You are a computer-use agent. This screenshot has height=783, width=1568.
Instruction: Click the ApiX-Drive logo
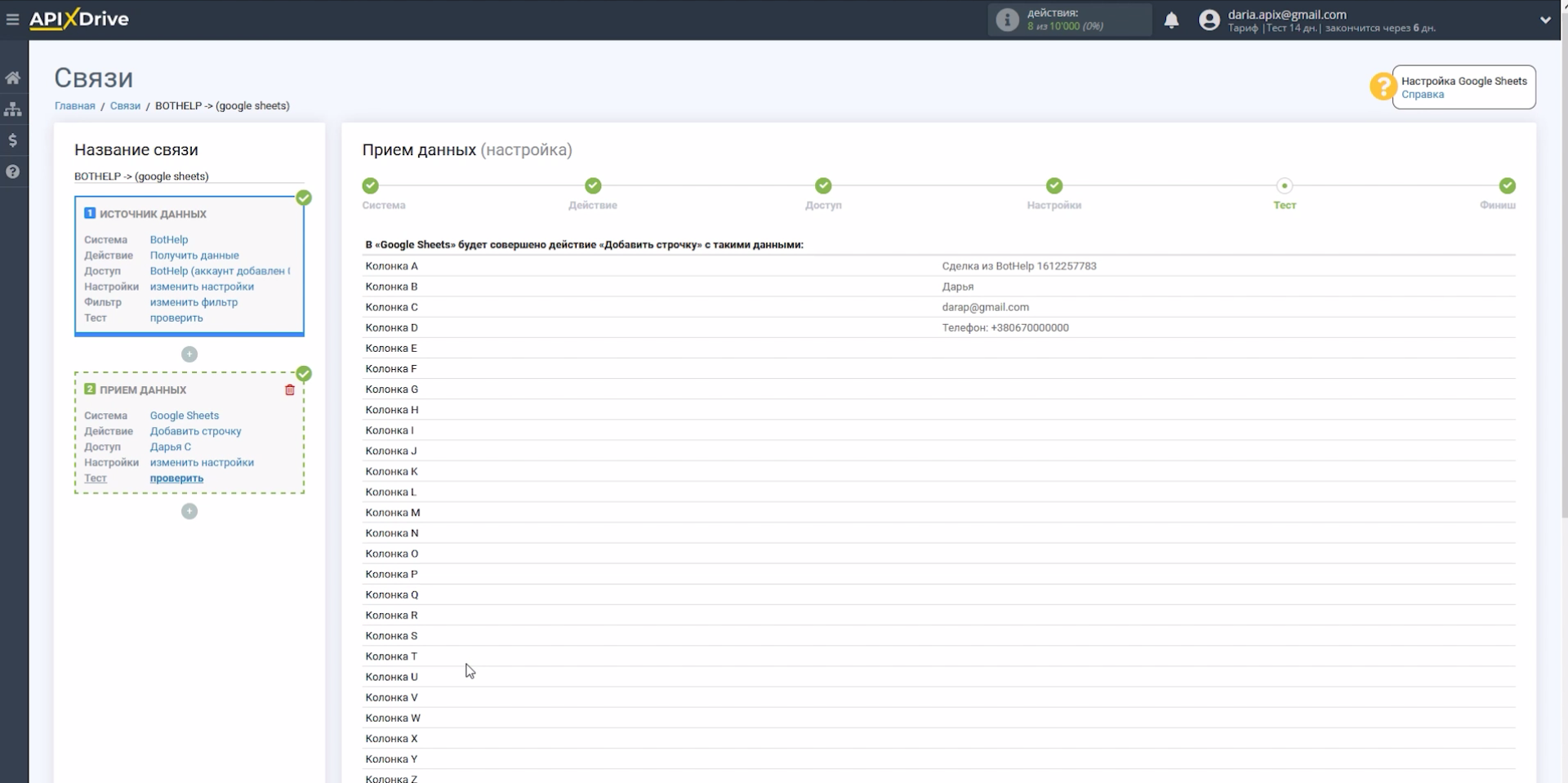coord(79,19)
